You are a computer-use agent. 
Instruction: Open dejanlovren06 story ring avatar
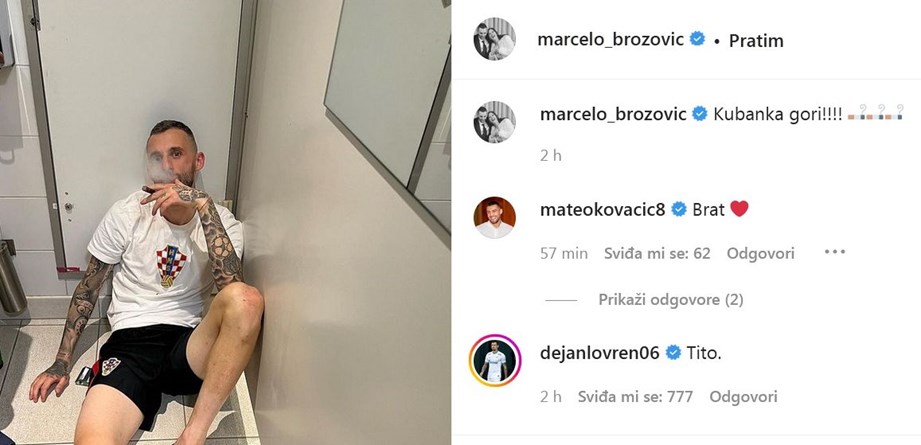pyautogui.click(x=495, y=360)
